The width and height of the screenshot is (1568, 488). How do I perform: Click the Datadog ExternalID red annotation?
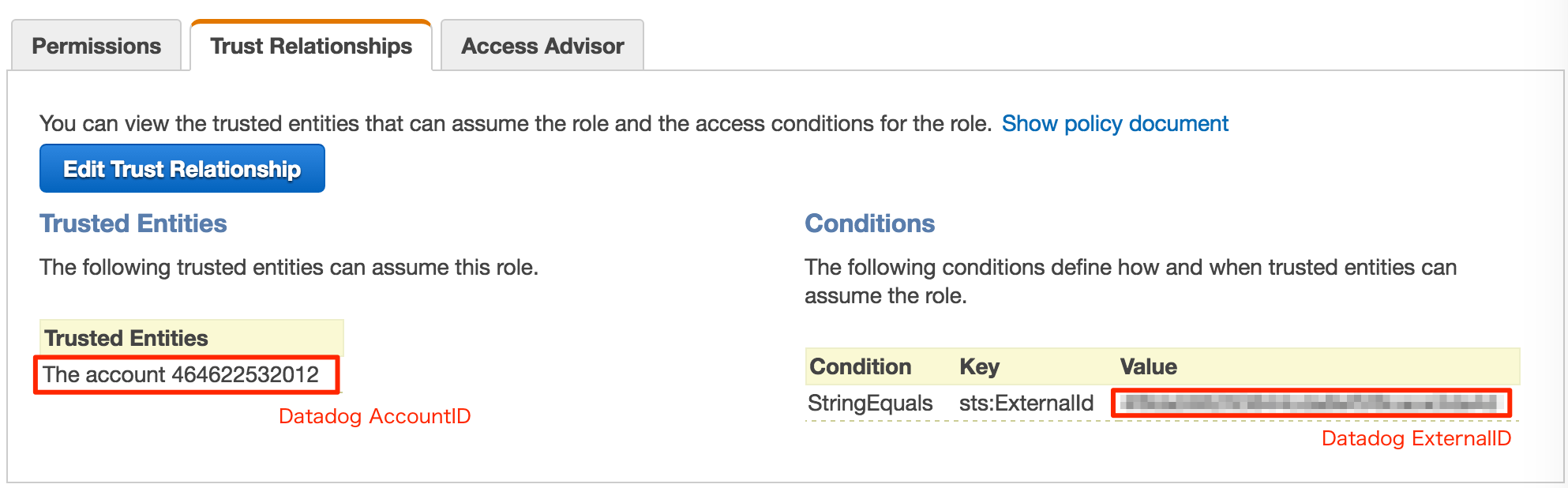[1416, 438]
